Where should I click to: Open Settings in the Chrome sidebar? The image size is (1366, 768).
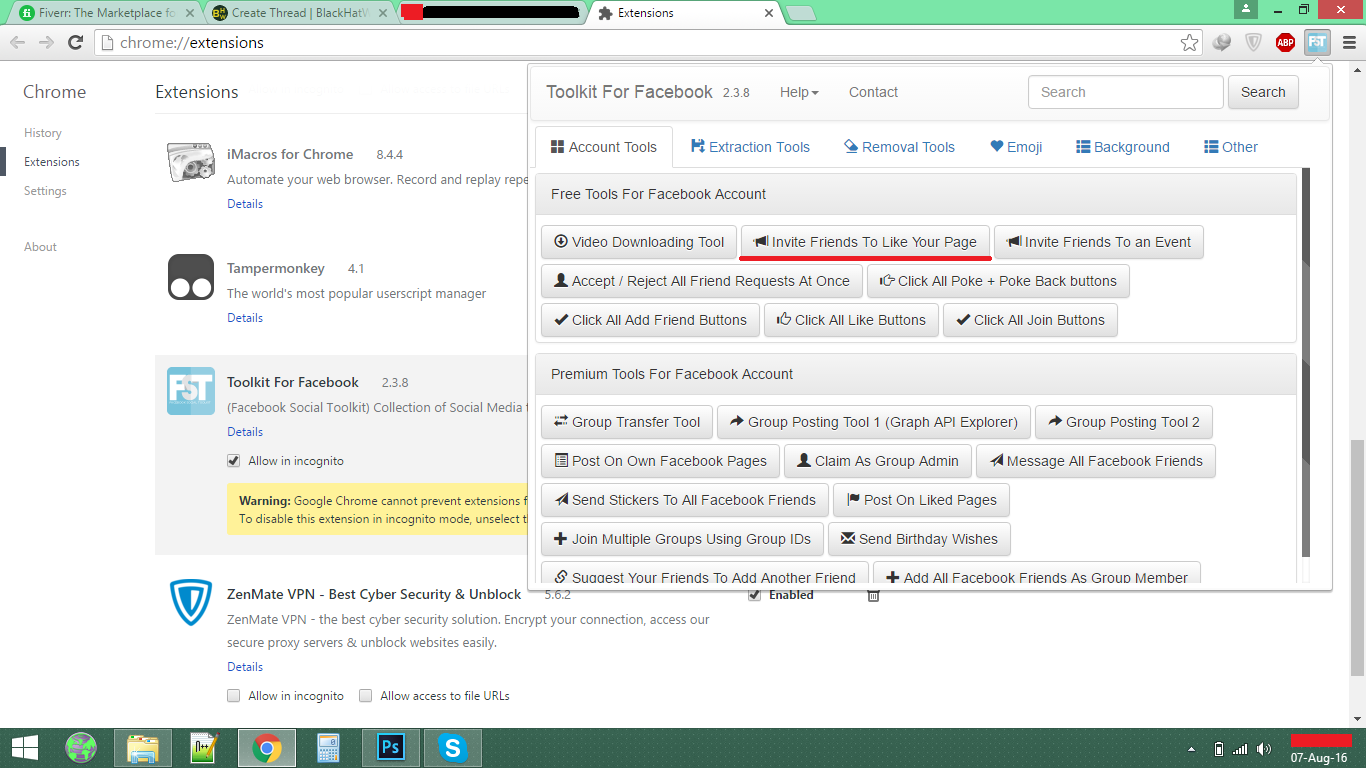(x=45, y=191)
